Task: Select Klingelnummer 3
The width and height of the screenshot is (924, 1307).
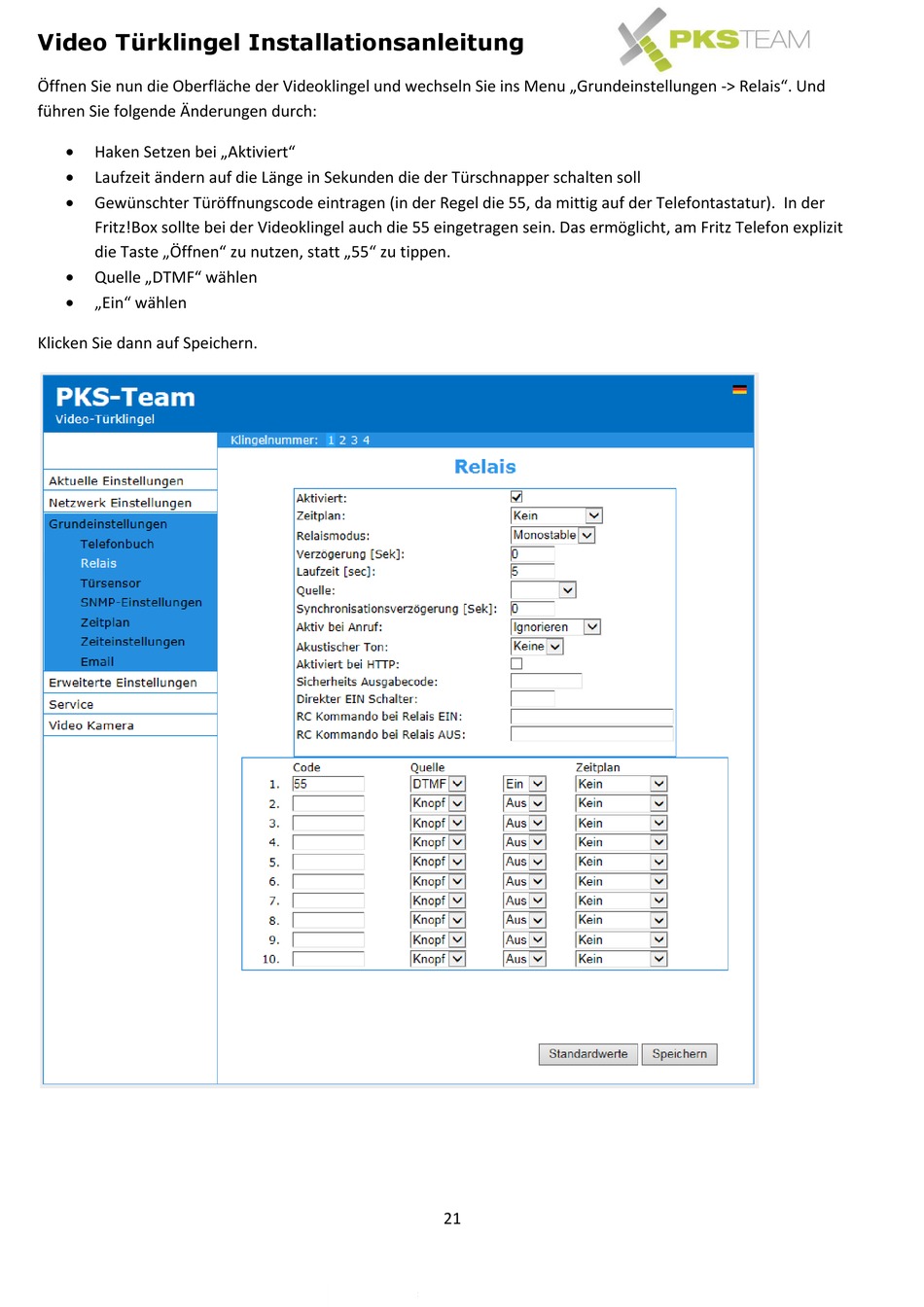Action: click(x=354, y=441)
